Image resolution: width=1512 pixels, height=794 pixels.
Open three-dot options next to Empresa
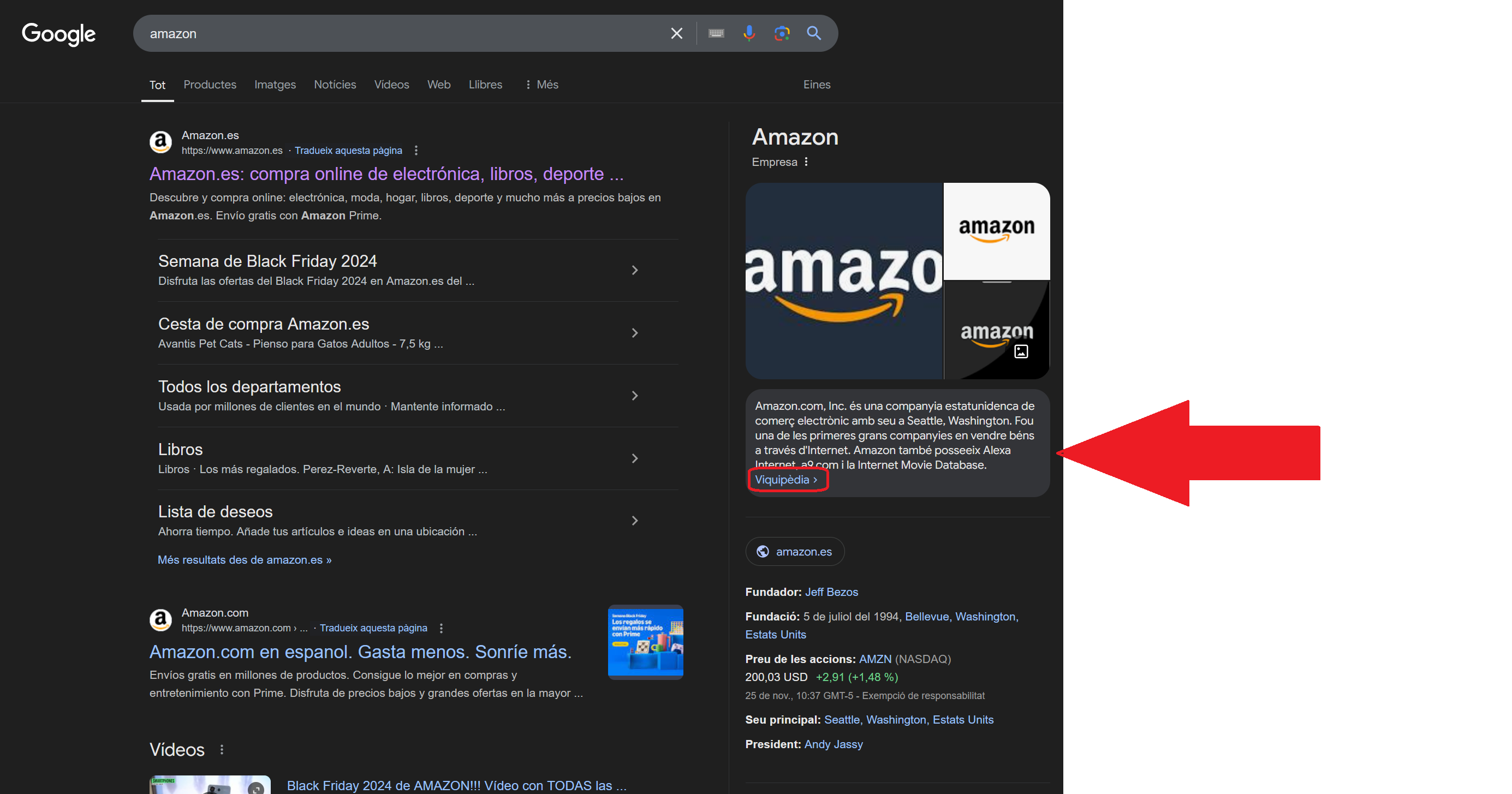(806, 162)
